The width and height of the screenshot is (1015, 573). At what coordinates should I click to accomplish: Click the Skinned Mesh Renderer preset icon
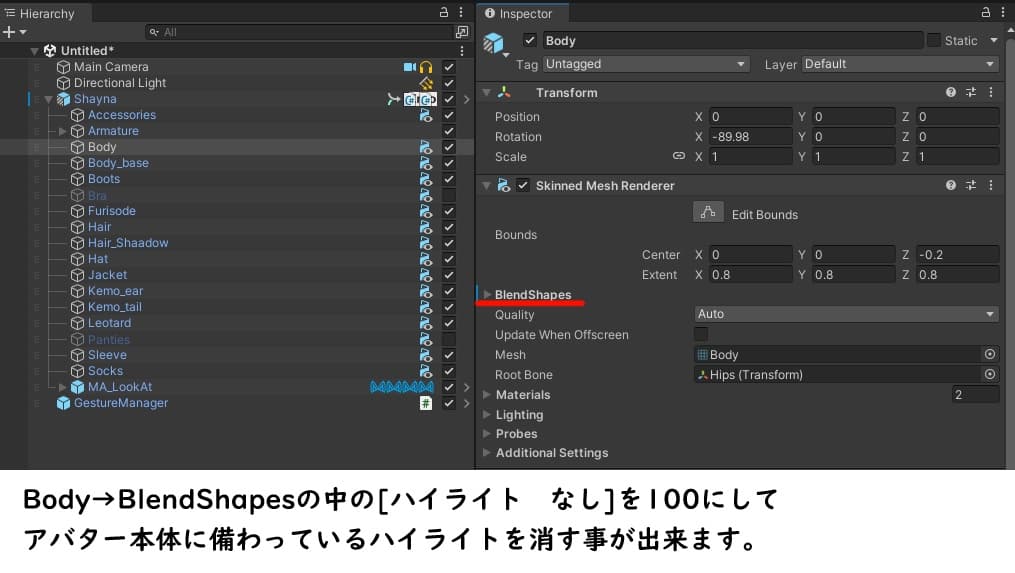pyautogui.click(x=970, y=186)
